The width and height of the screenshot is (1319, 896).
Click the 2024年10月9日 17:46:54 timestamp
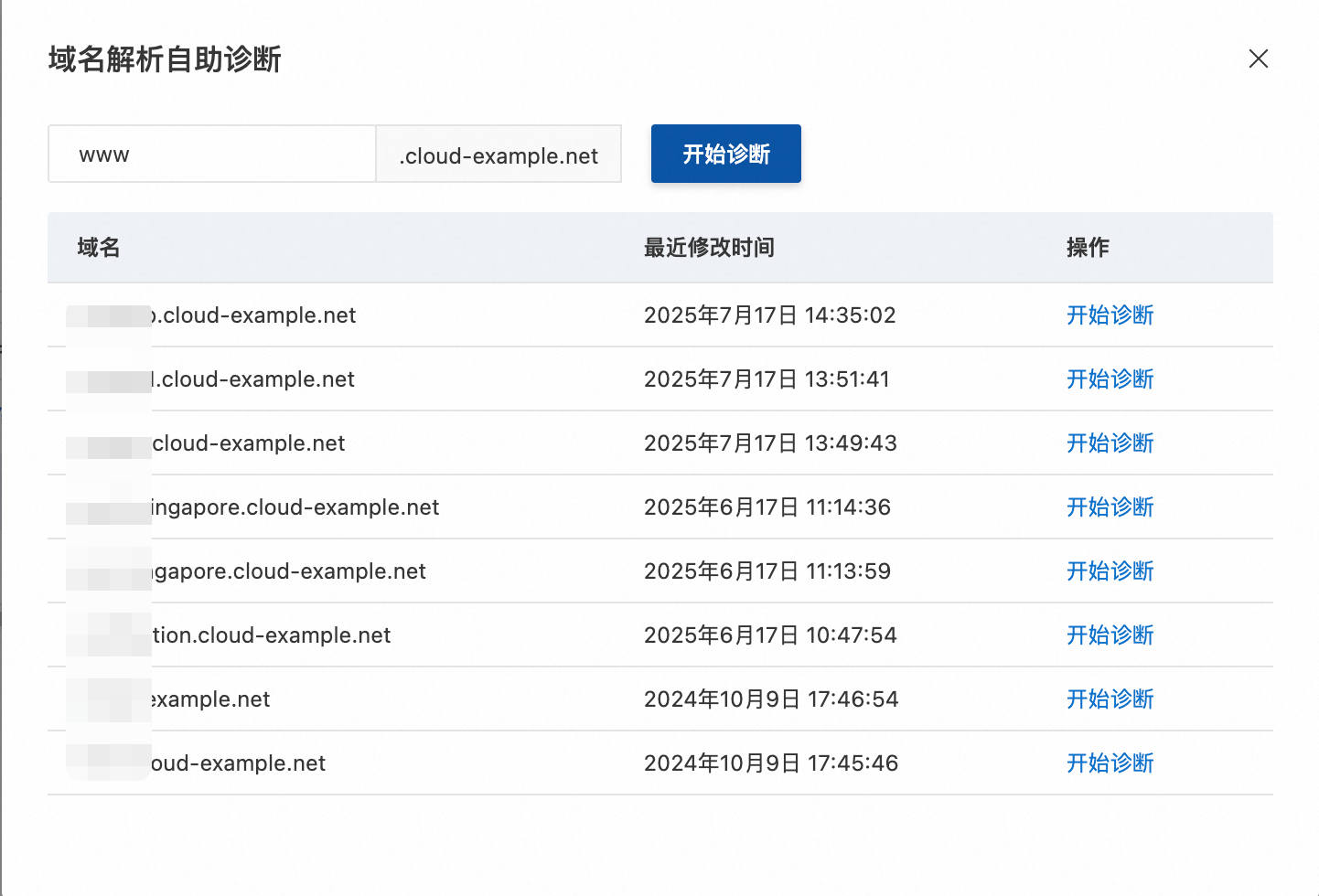coord(771,699)
